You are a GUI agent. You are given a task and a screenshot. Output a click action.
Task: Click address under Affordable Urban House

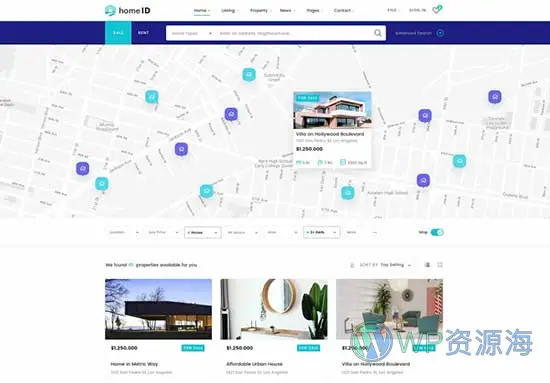[257, 372]
